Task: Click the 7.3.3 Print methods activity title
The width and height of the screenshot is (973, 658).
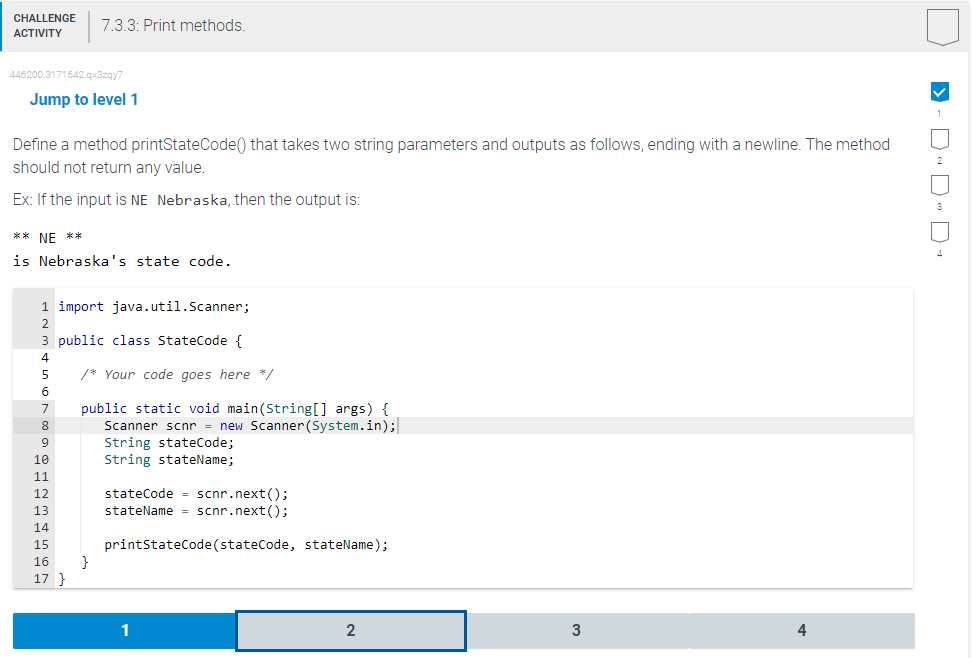Action: pos(175,27)
